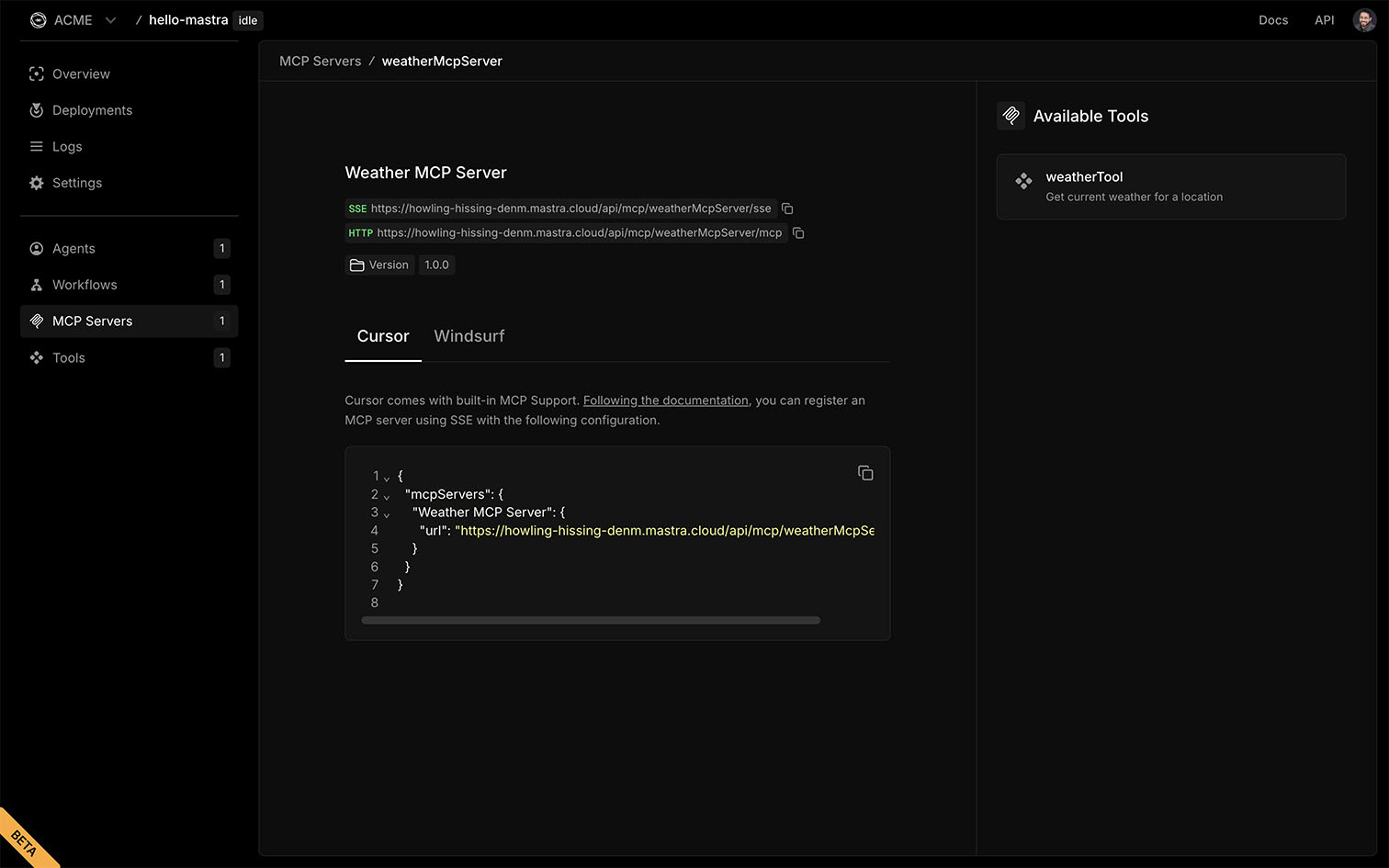The width and height of the screenshot is (1389, 868).
Task: Expand the ACME organization dropdown
Action: click(x=110, y=20)
